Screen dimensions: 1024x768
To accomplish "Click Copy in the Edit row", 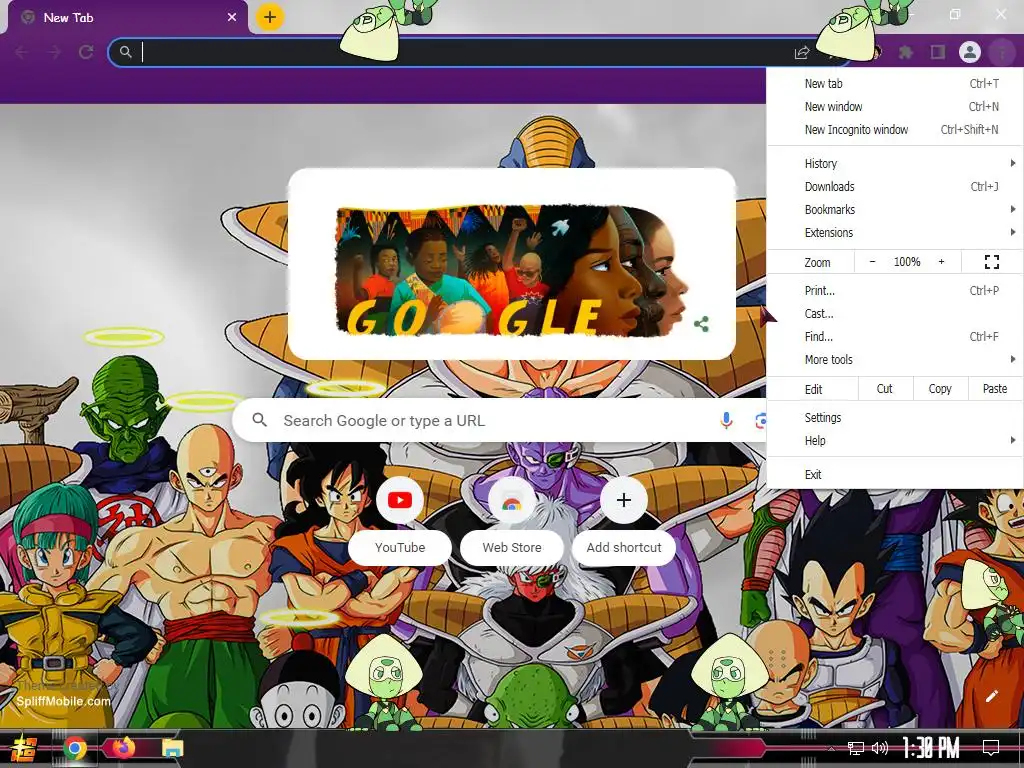I will coord(940,389).
